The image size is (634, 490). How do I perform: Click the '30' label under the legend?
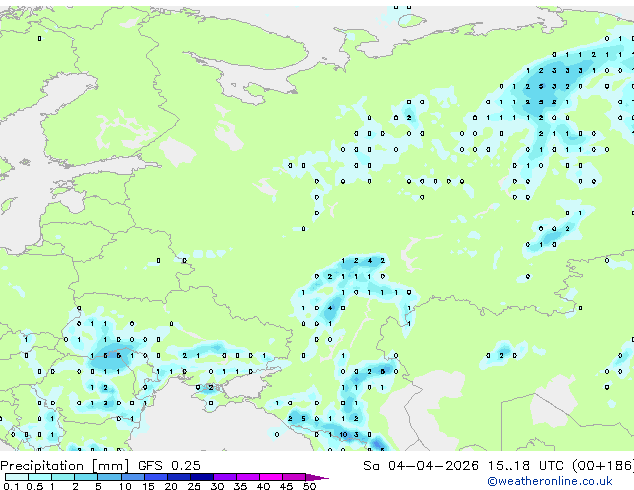point(217,486)
